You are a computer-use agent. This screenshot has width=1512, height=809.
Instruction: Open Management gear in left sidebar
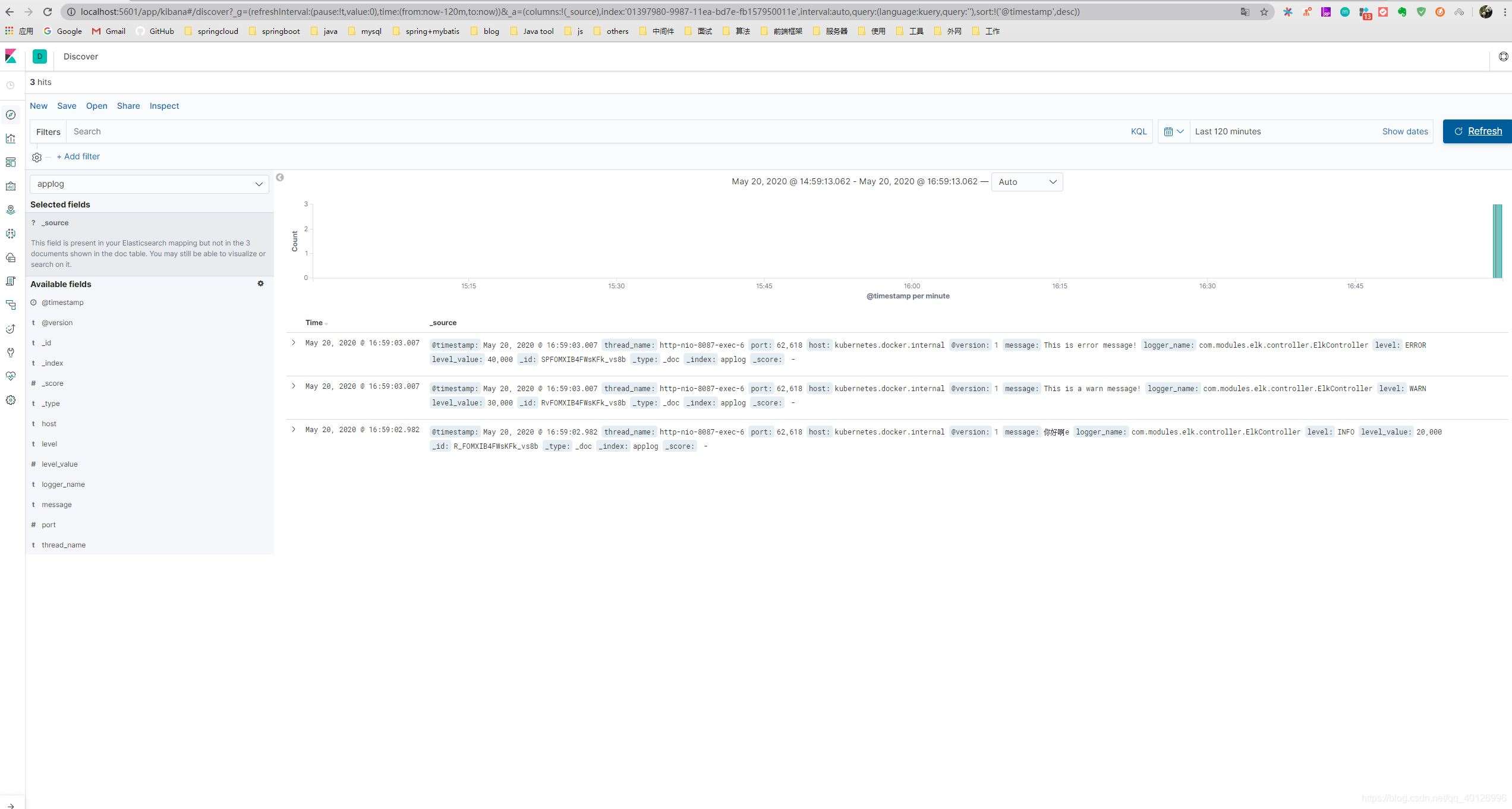pos(11,400)
